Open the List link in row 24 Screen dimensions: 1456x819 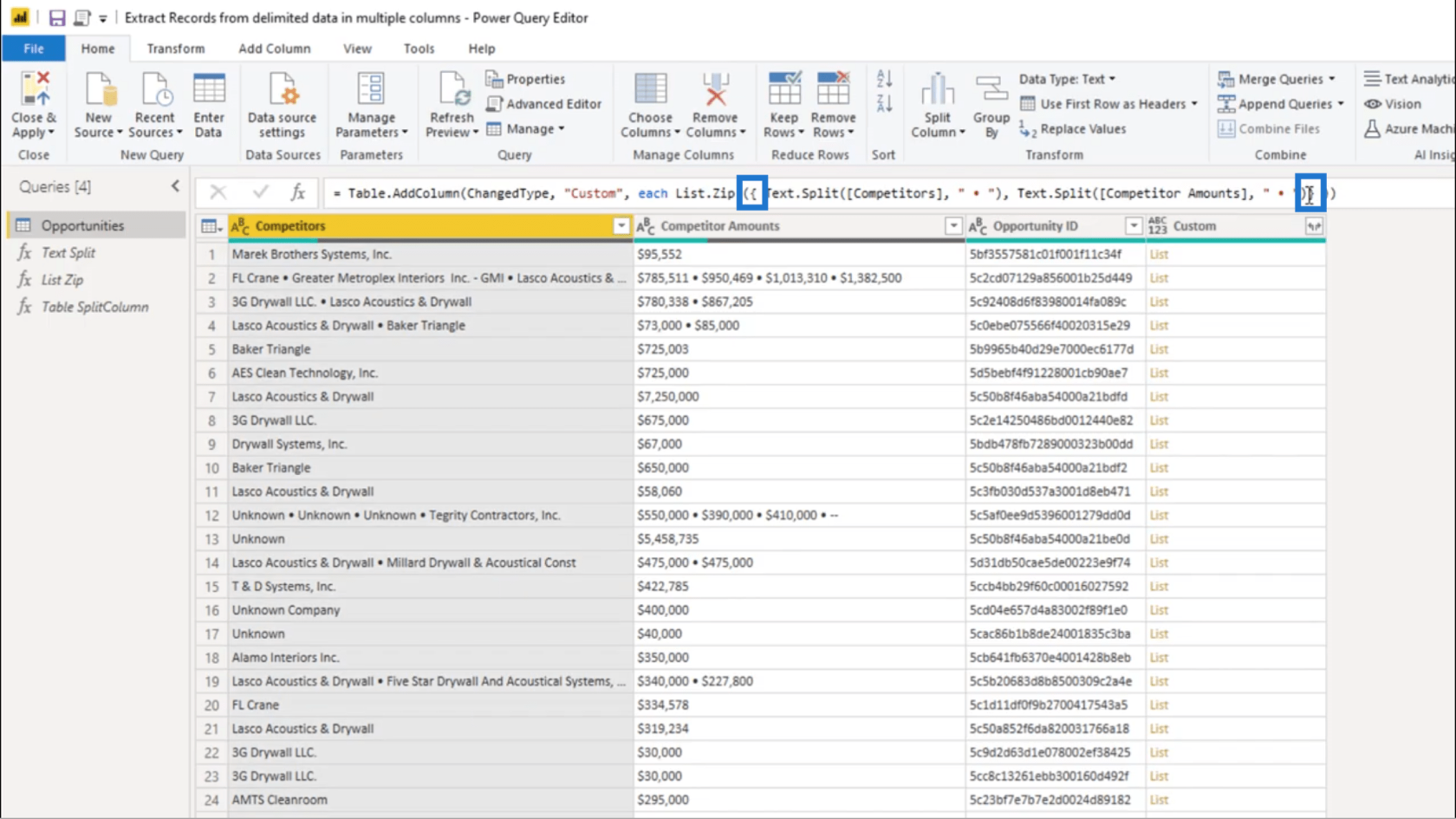click(x=1159, y=800)
